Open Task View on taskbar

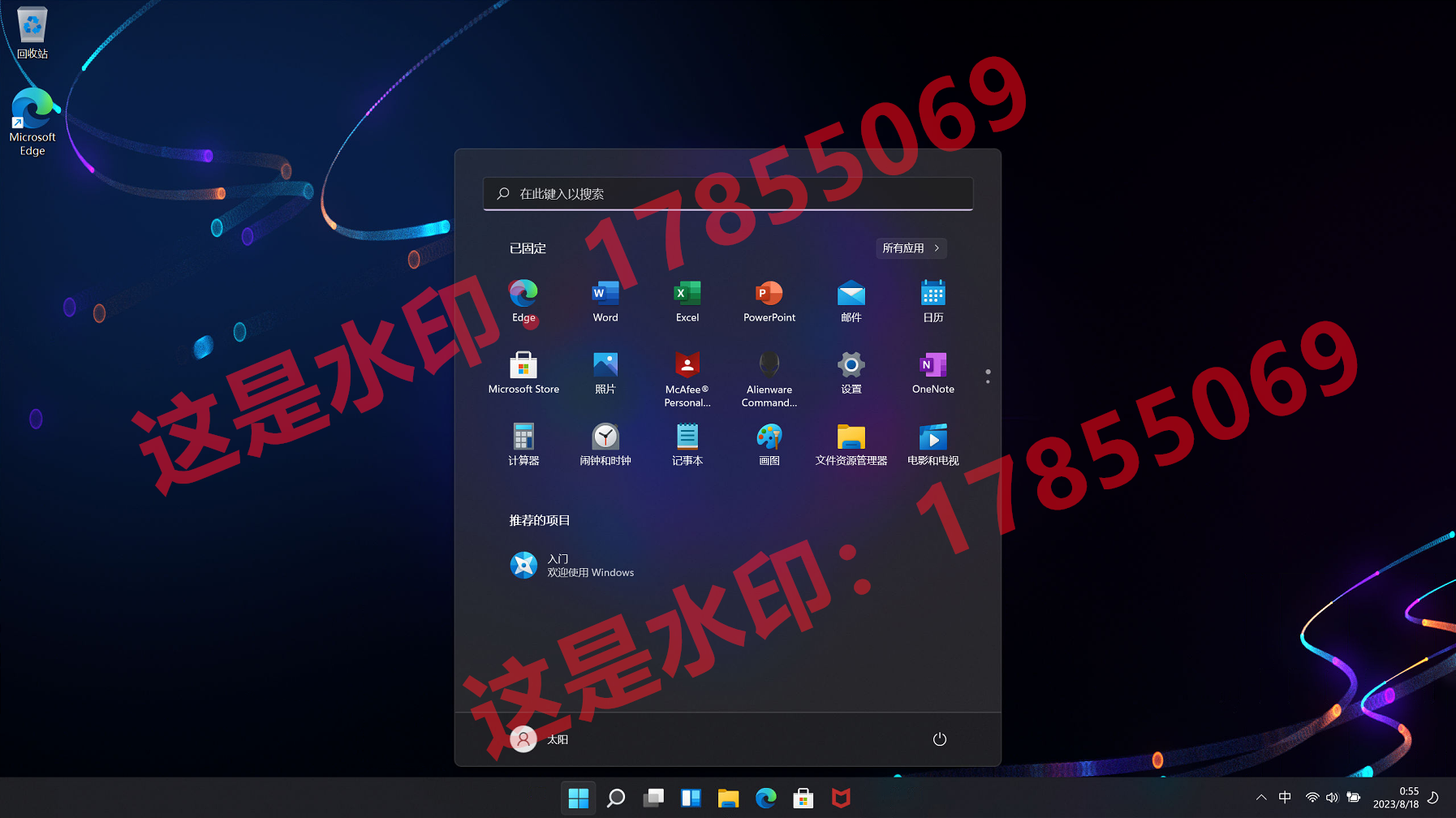tap(653, 799)
